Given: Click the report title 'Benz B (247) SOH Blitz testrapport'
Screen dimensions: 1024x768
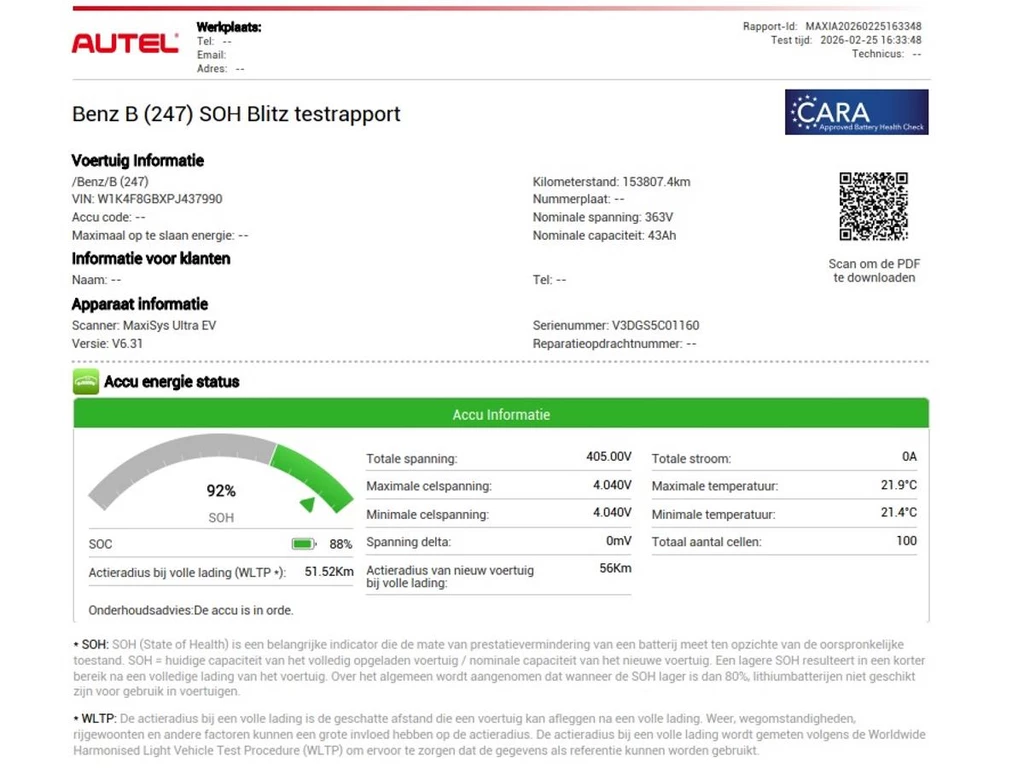Looking at the screenshot, I should tap(236, 114).
